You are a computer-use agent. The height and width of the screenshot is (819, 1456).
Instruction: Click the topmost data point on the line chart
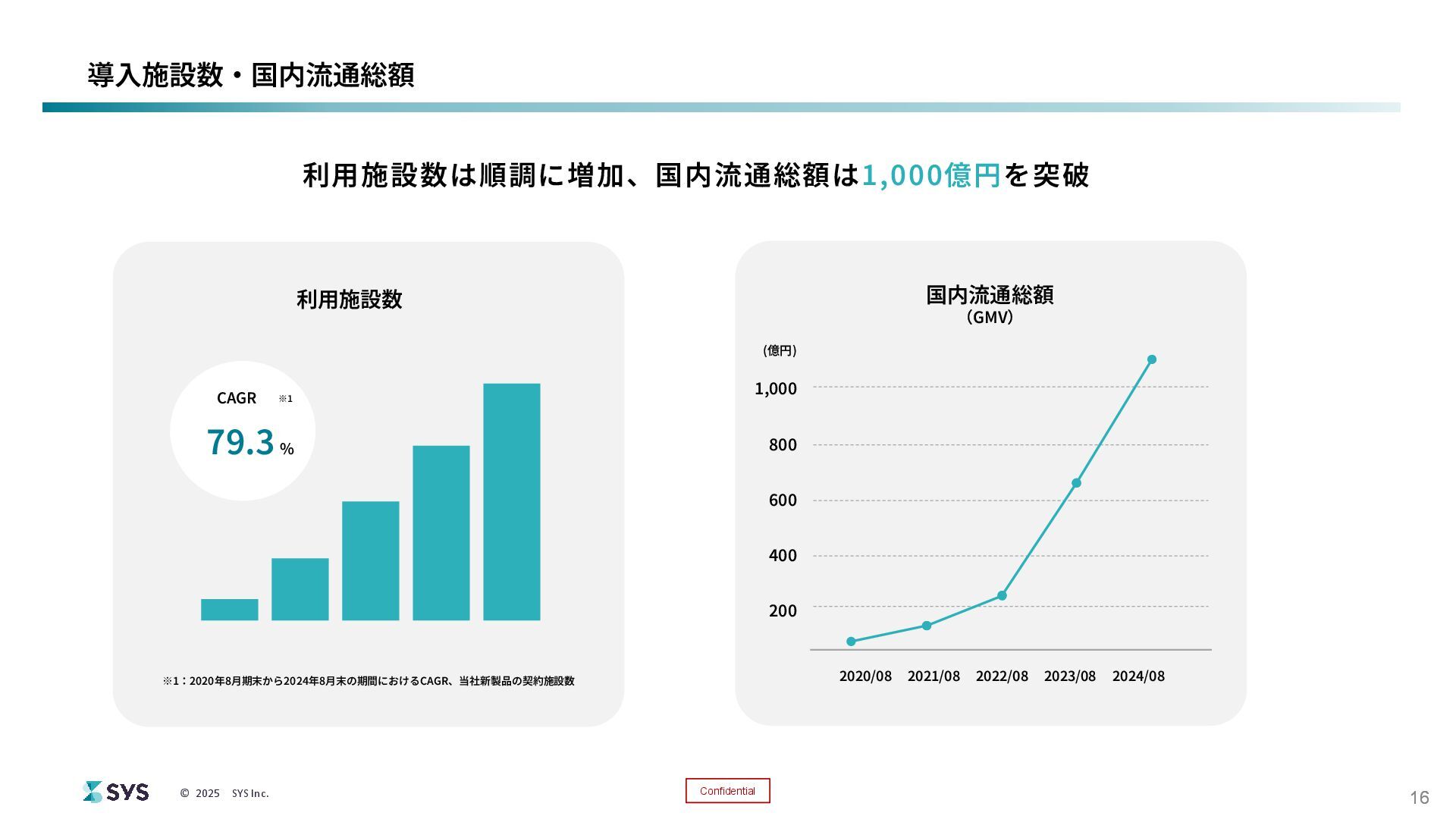(x=1151, y=359)
